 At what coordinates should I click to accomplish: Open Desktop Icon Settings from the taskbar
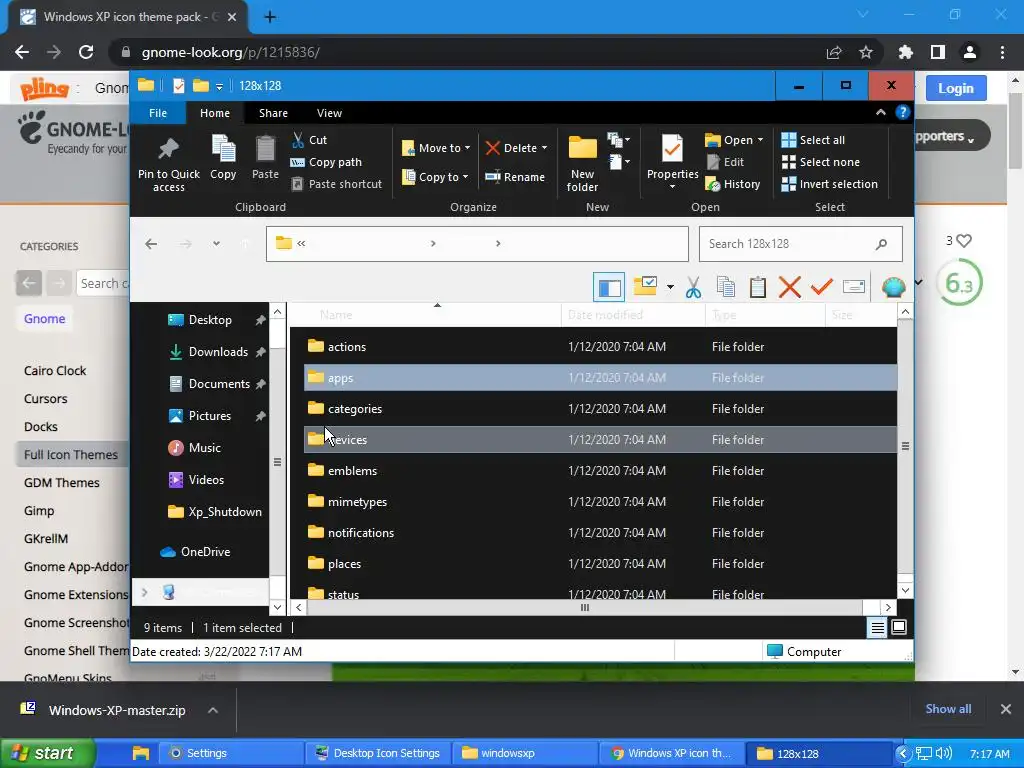(377, 753)
